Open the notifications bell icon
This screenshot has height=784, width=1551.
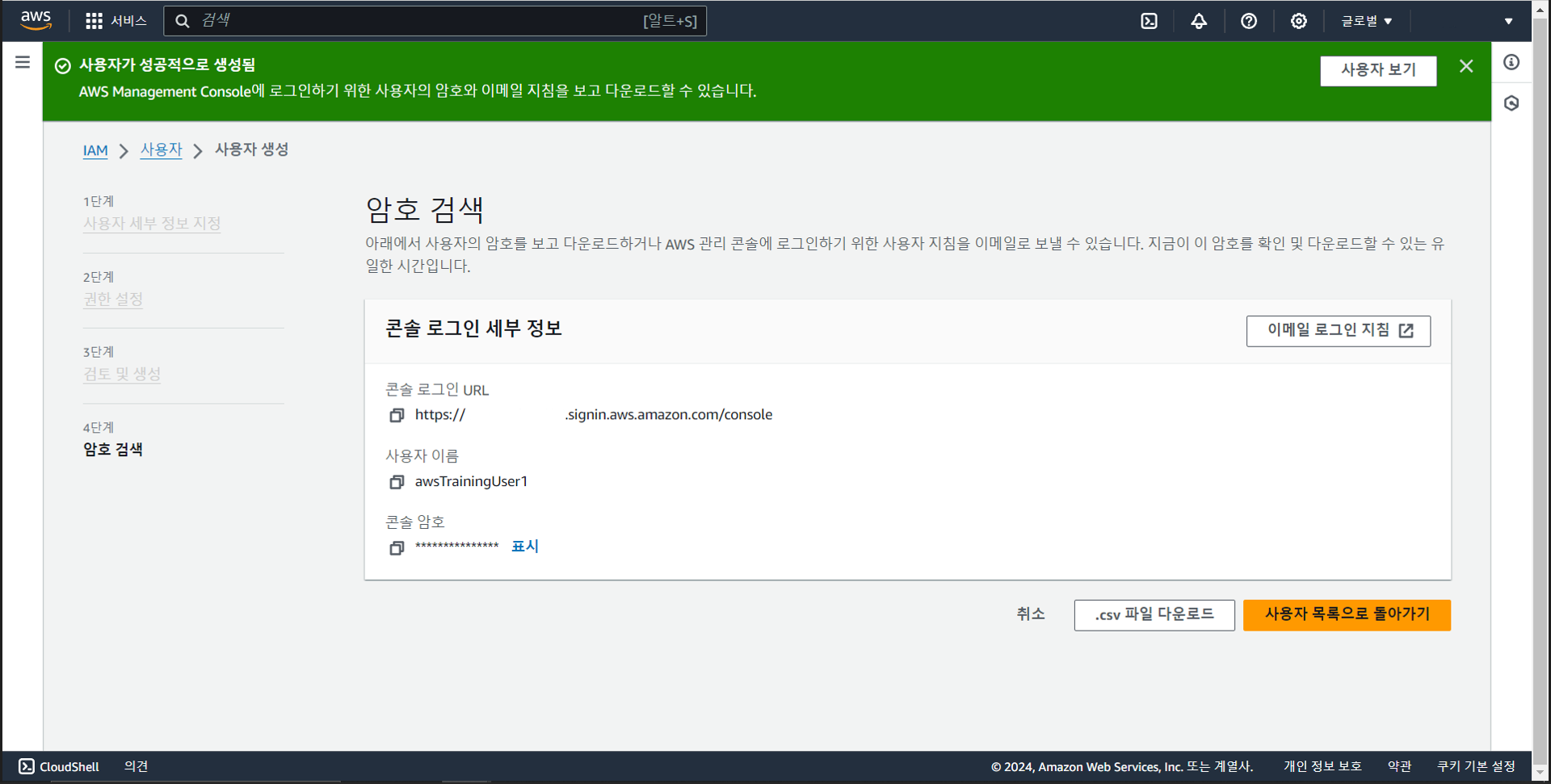(1199, 21)
